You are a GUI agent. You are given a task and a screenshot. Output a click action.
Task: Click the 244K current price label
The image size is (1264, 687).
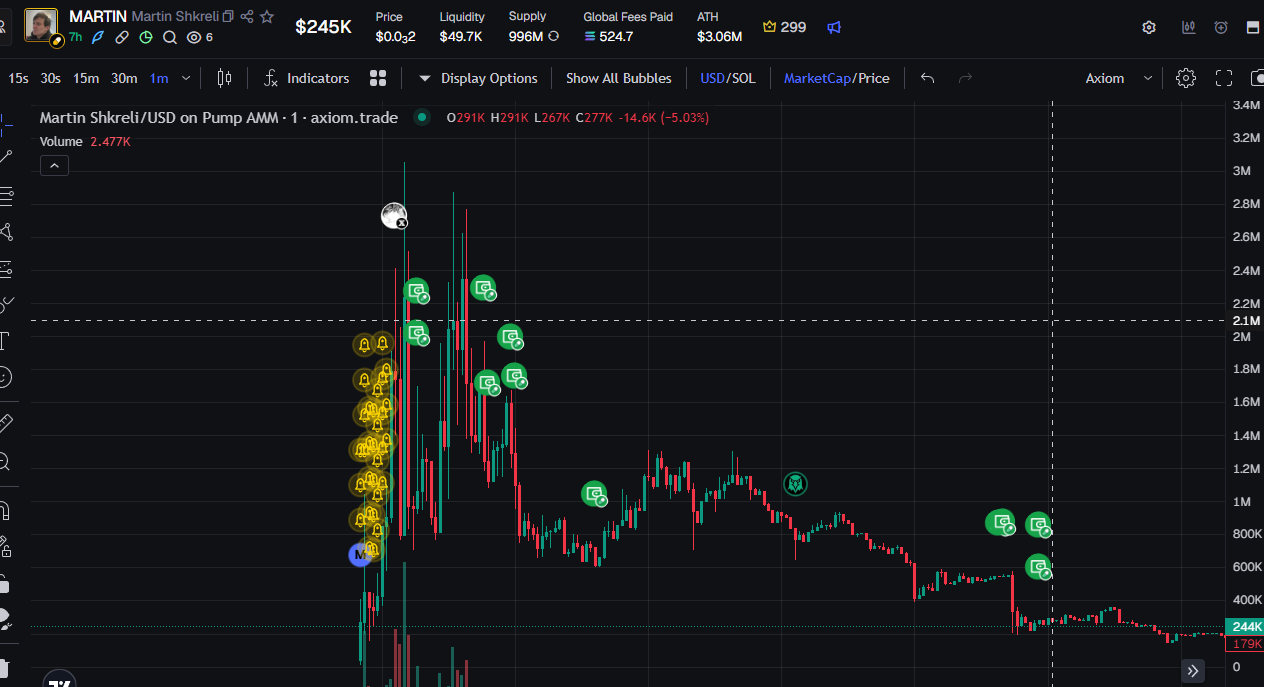(x=1246, y=627)
